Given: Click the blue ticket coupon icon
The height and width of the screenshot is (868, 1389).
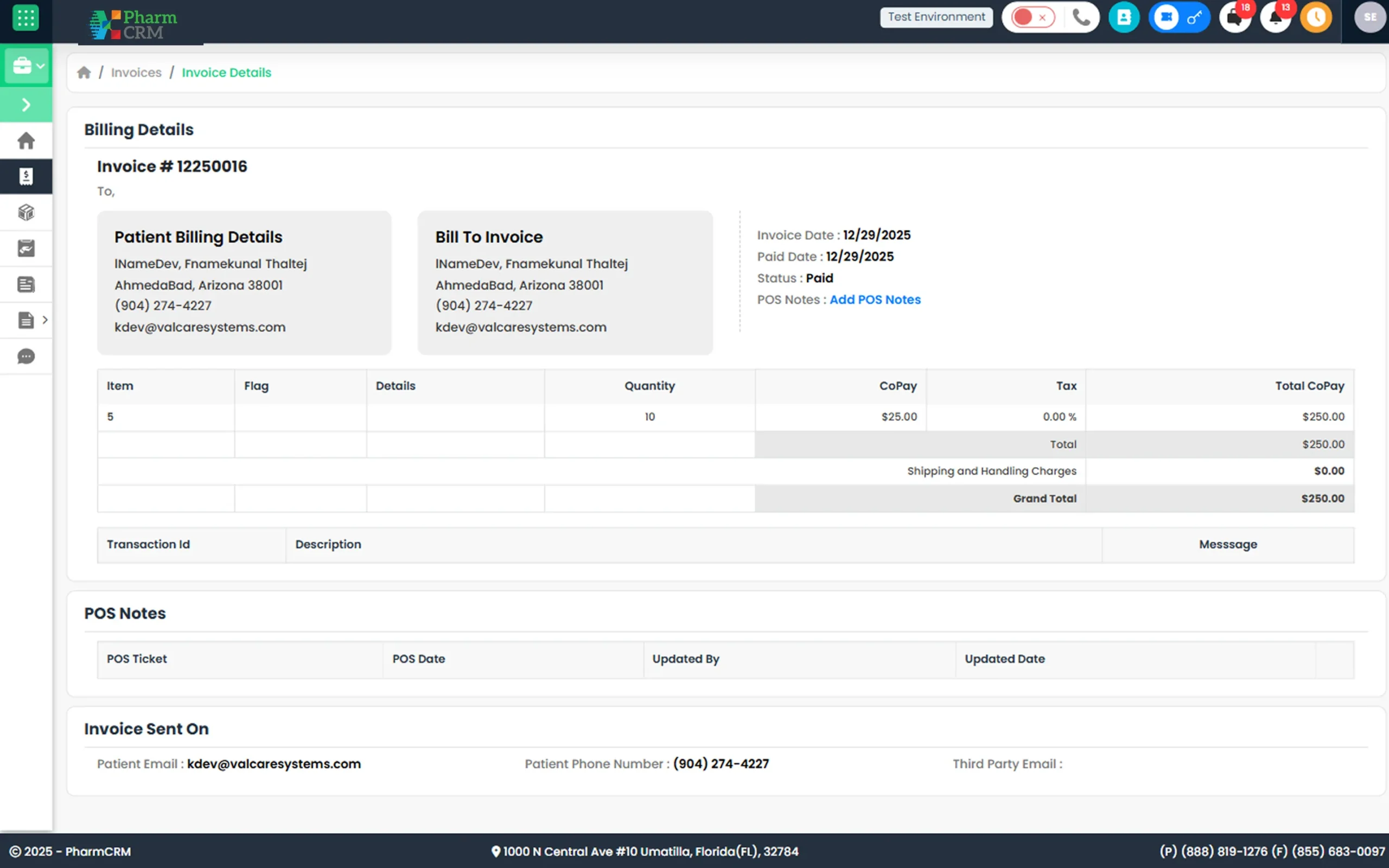Looking at the screenshot, I should pos(1165,17).
